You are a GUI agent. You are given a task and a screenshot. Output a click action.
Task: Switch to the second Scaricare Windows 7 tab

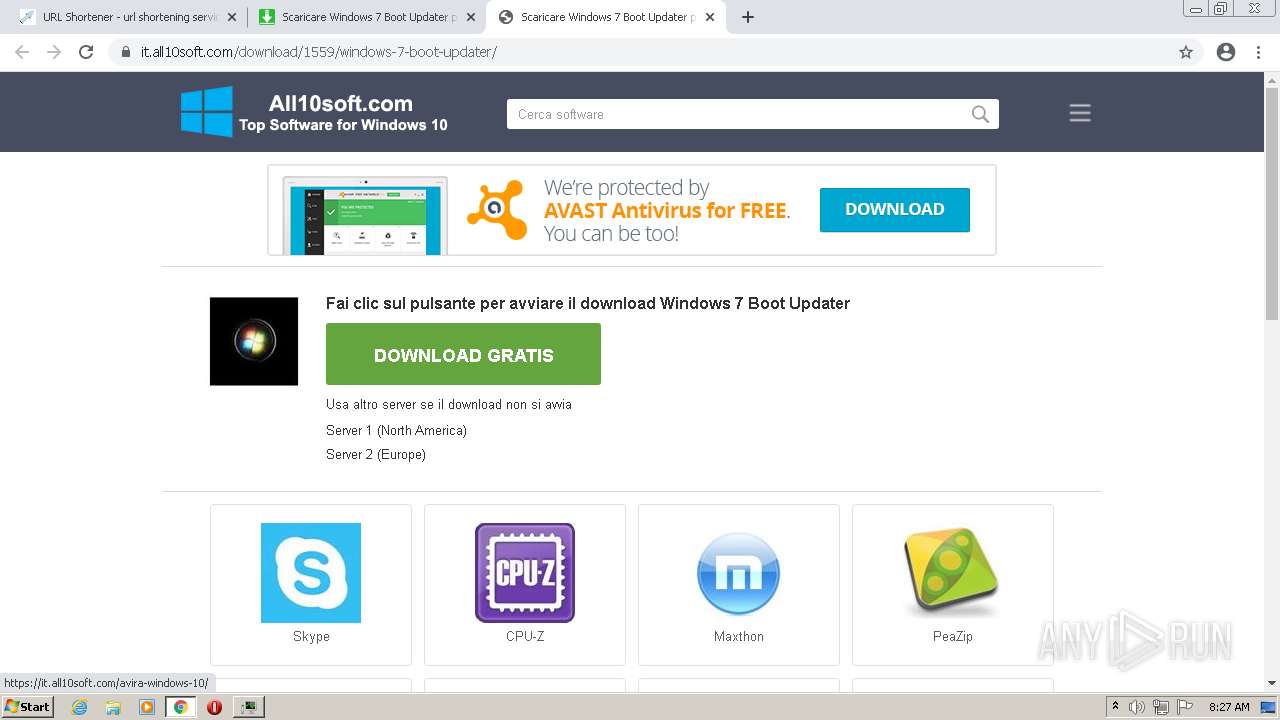click(366, 17)
